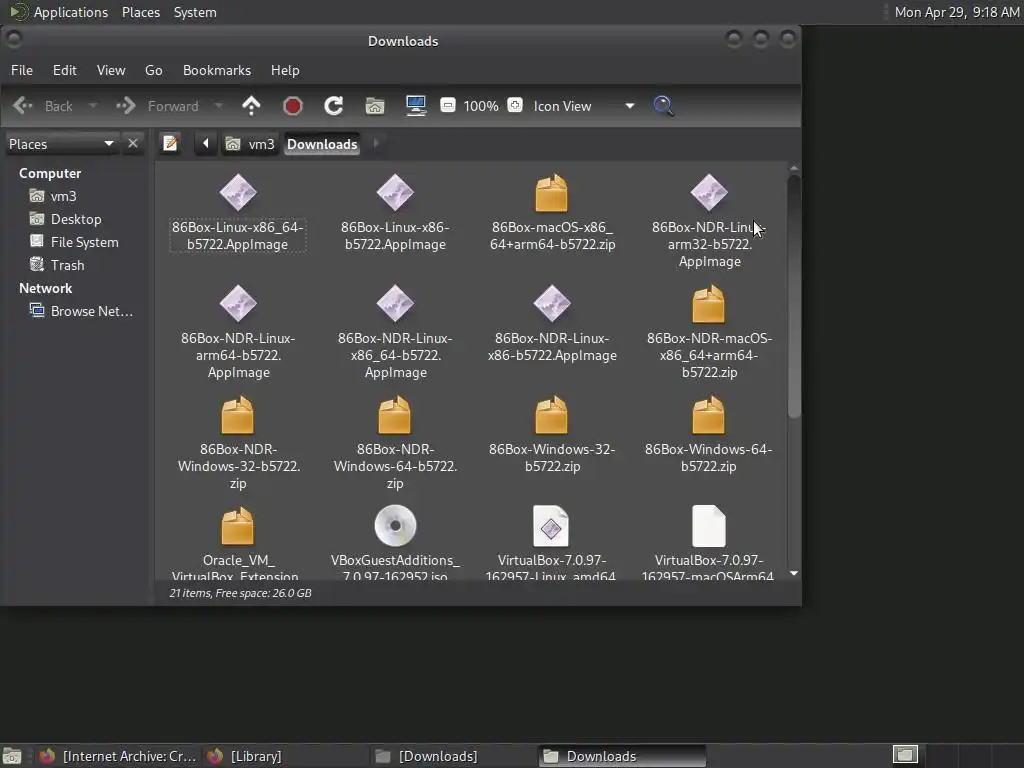Zoom in with the plus icon
Image resolution: width=1024 pixels, height=768 pixels.
(515, 105)
